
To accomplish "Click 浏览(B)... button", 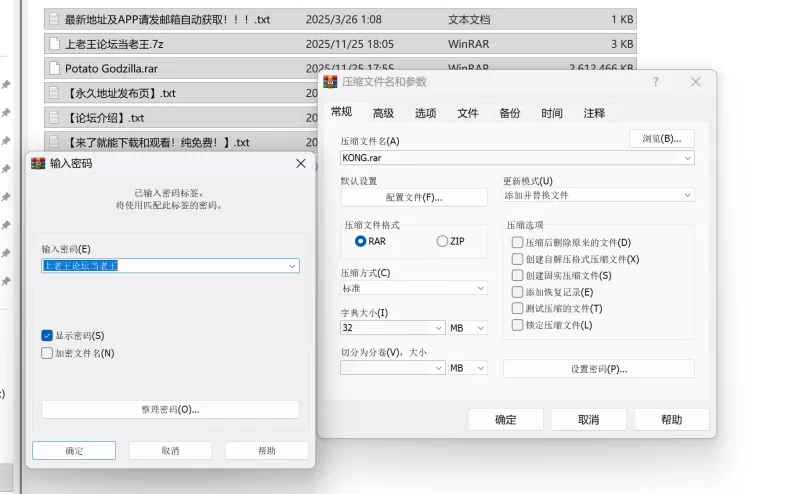I will pyautogui.click(x=662, y=139).
